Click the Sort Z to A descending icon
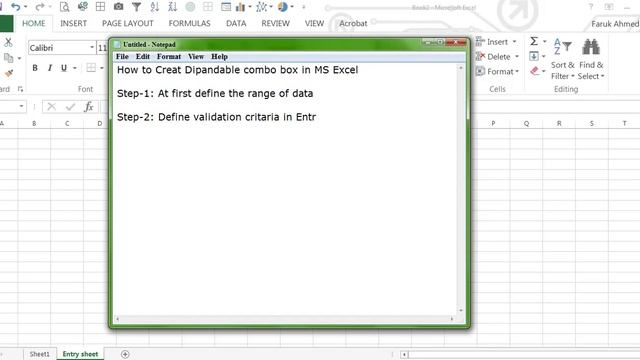This screenshot has height=360, width=640. coord(172,7)
